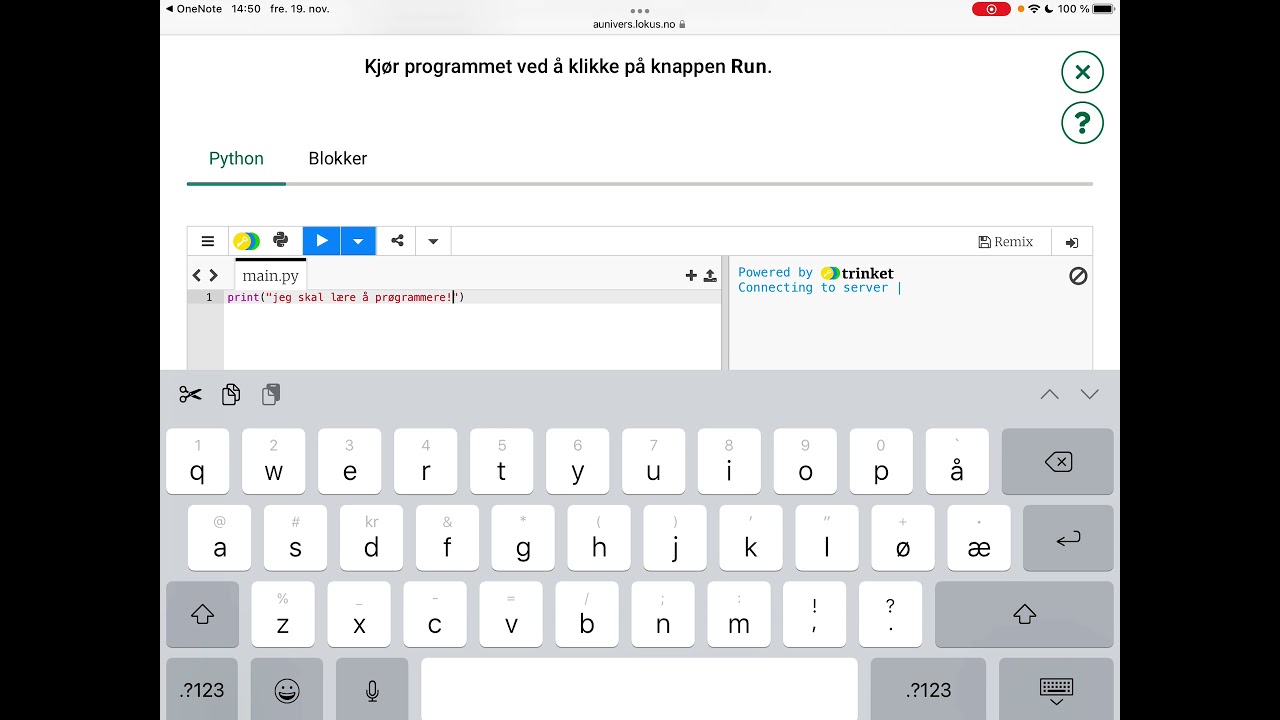Hide the on-screen keyboard

tap(1056, 689)
